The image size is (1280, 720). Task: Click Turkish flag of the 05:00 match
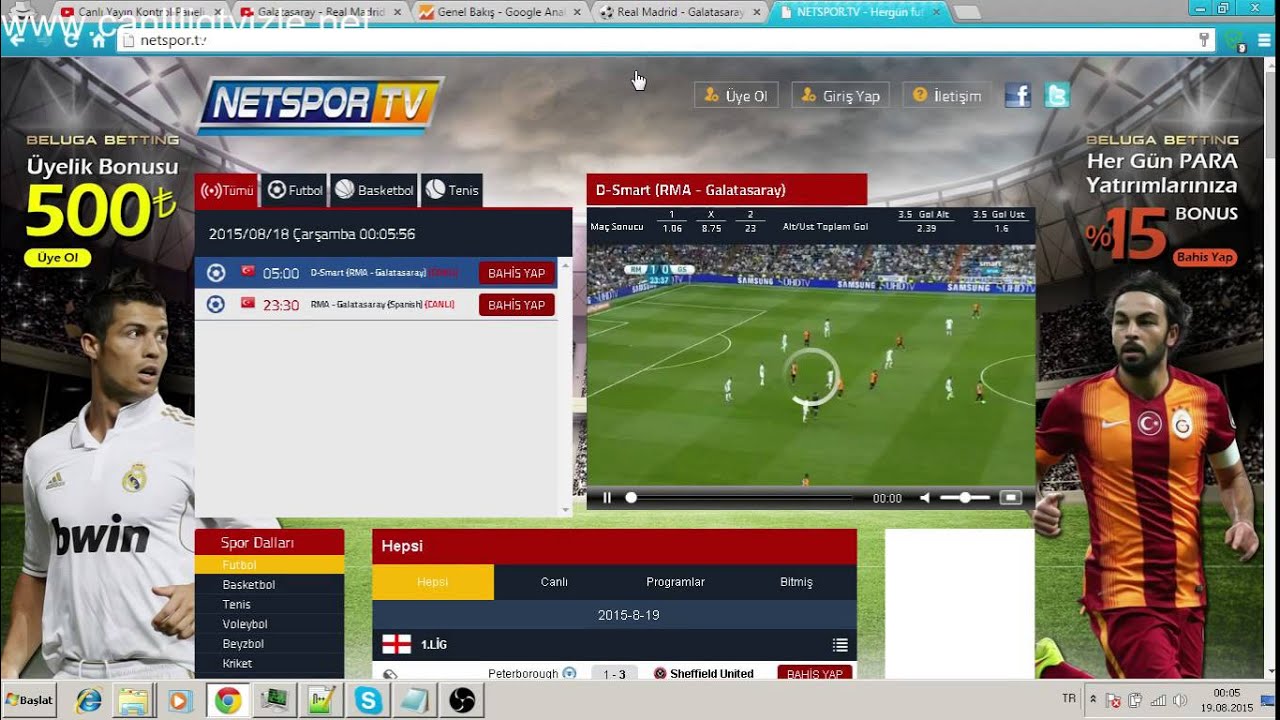pos(248,272)
